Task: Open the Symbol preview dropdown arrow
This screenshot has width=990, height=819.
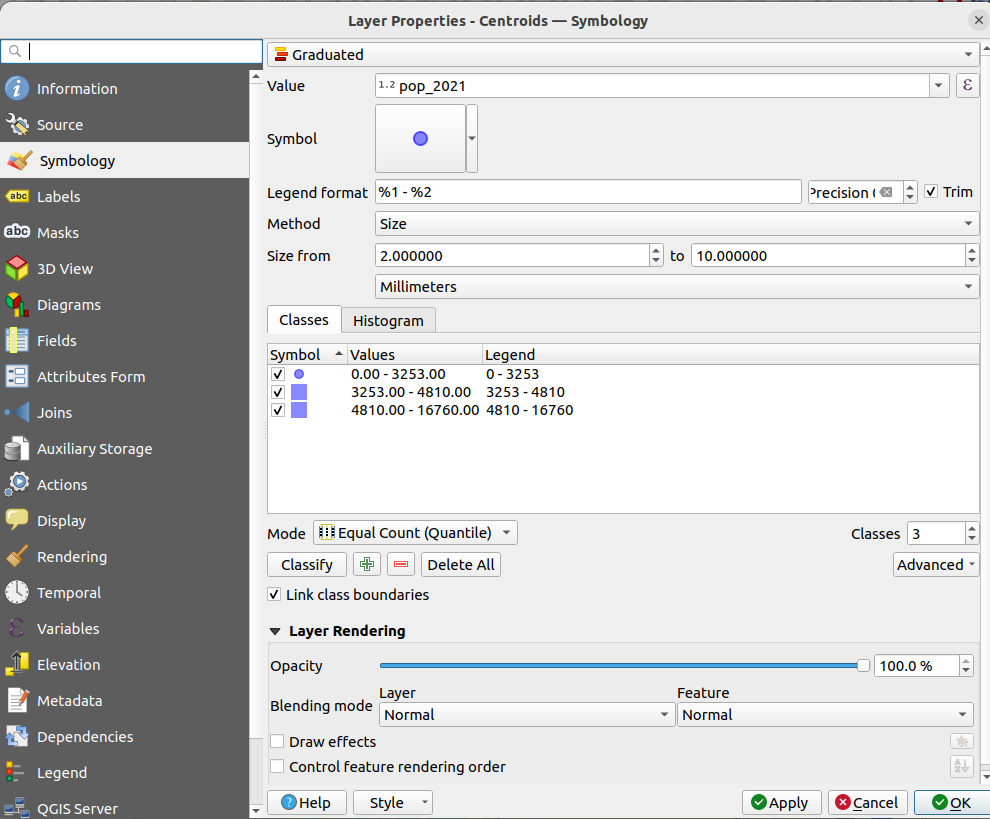Action: (x=472, y=138)
